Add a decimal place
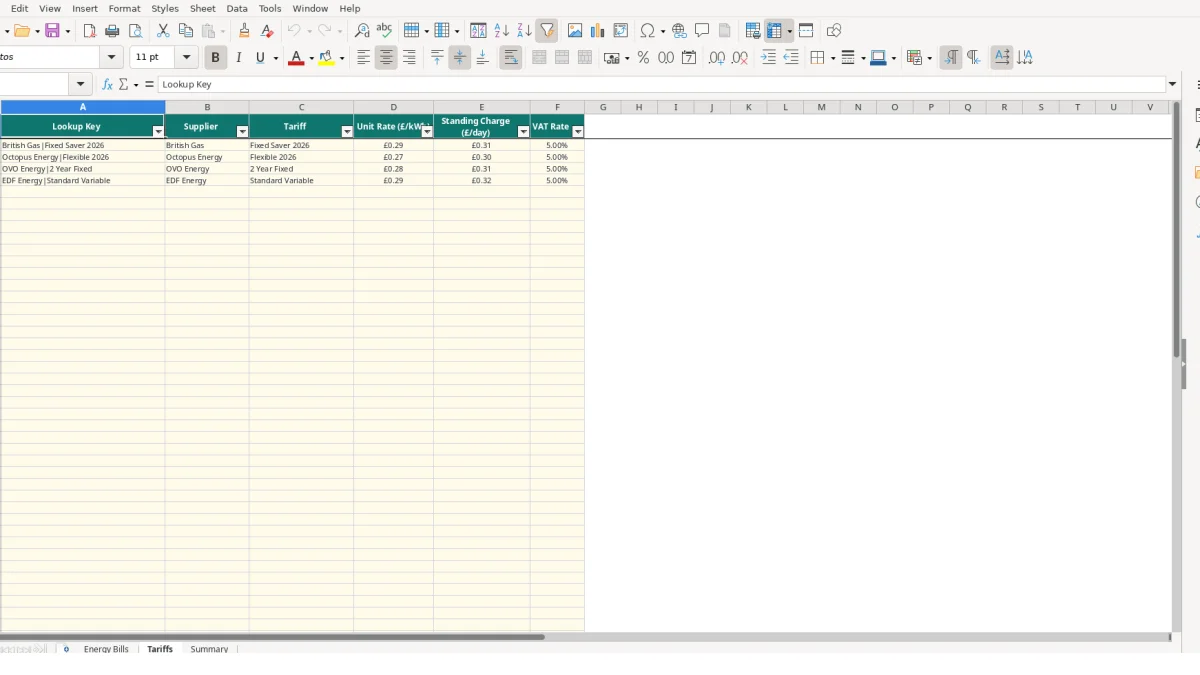 tap(717, 58)
